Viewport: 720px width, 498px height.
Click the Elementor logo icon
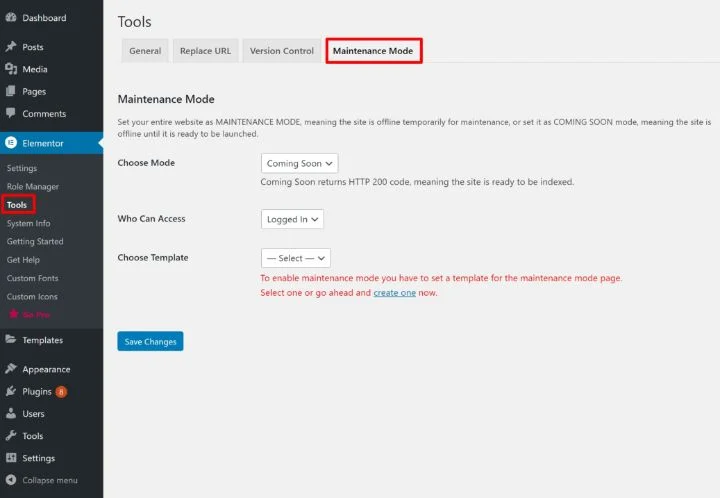pyautogui.click(x=11, y=143)
